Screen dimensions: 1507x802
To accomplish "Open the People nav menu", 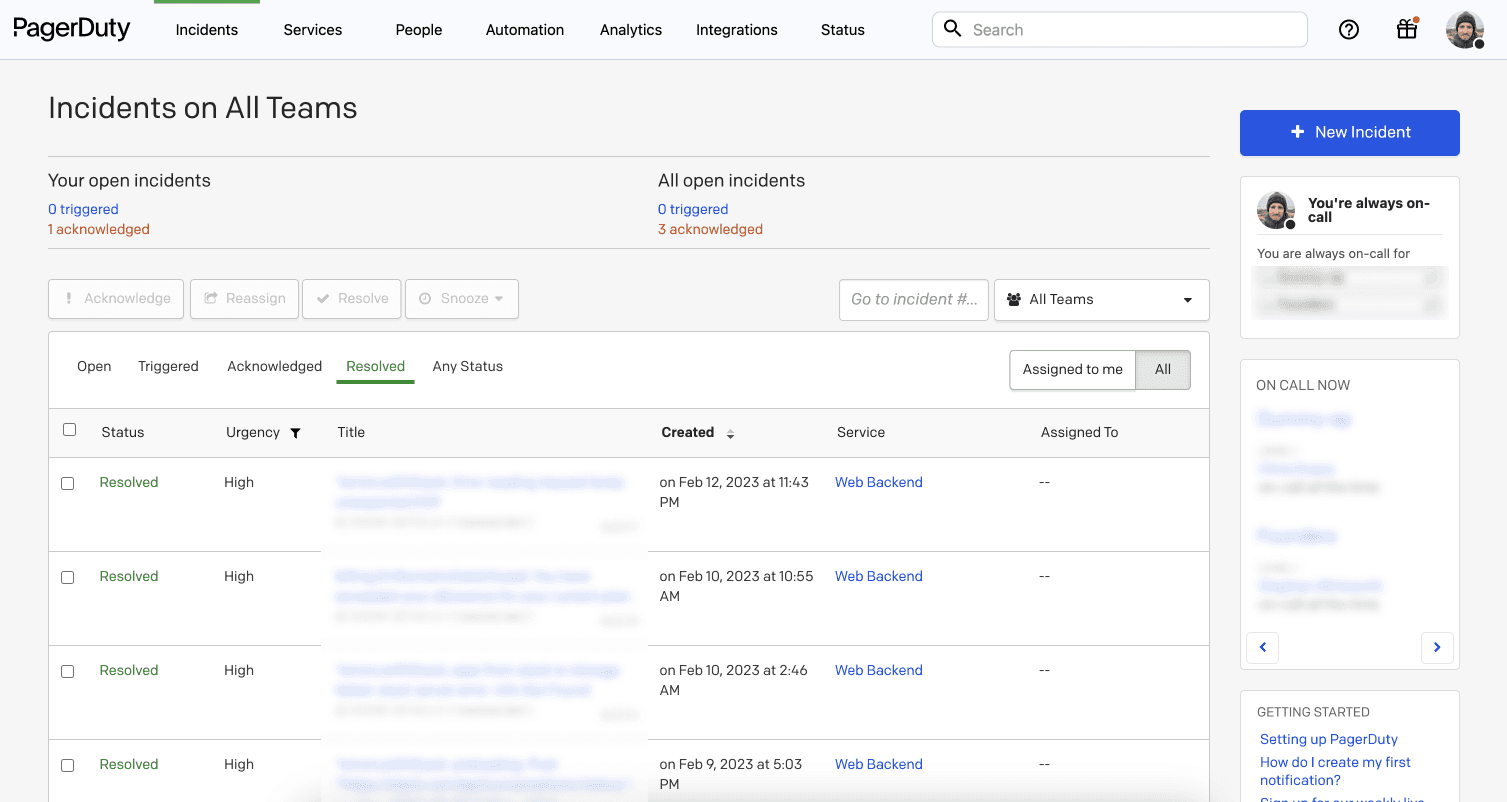I will [x=419, y=30].
